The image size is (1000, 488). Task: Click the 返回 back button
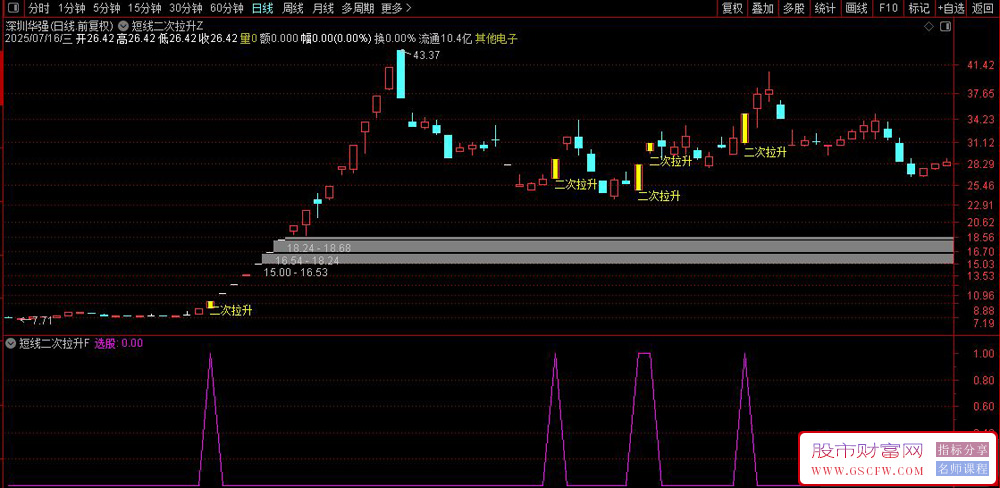coord(983,8)
